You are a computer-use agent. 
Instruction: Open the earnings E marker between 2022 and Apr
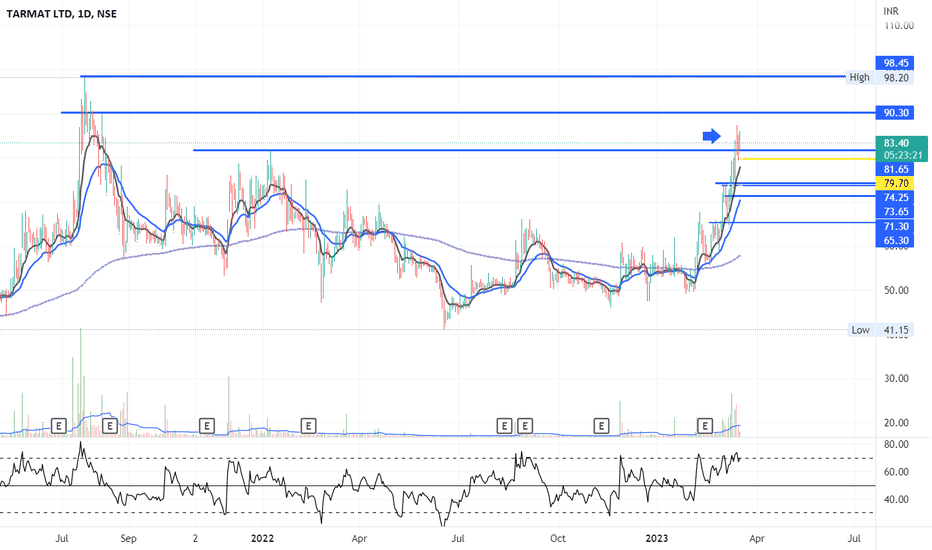[x=308, y=426]
